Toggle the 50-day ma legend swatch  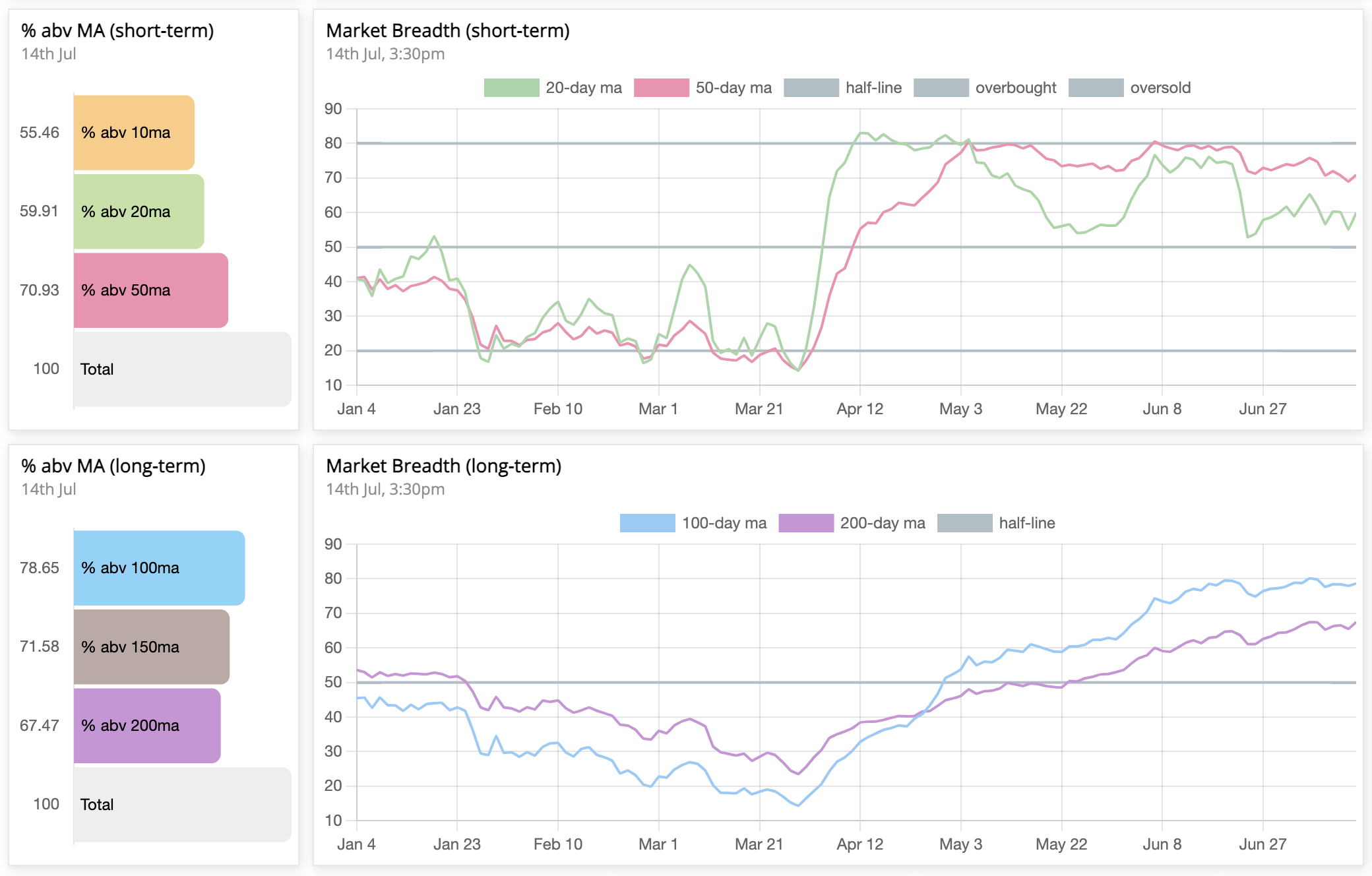pos(661,88)
